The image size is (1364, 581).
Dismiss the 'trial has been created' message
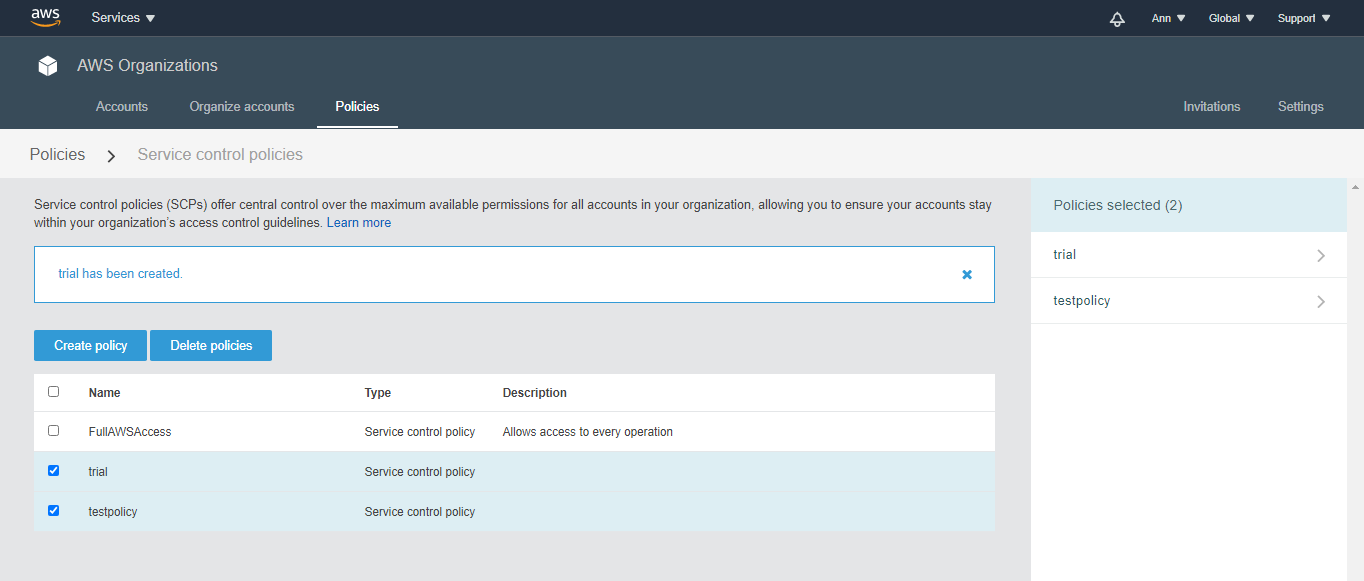(x=967, y=274)
